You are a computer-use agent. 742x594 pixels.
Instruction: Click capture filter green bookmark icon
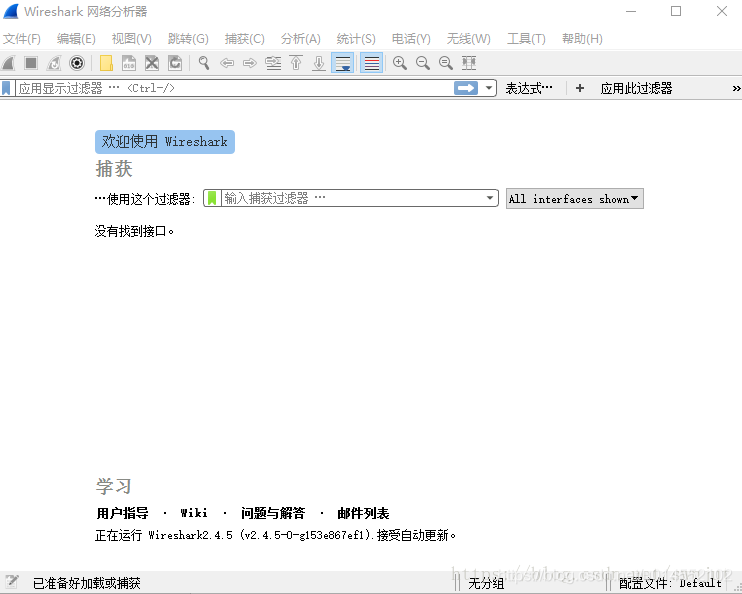click(x=212, y=198)
